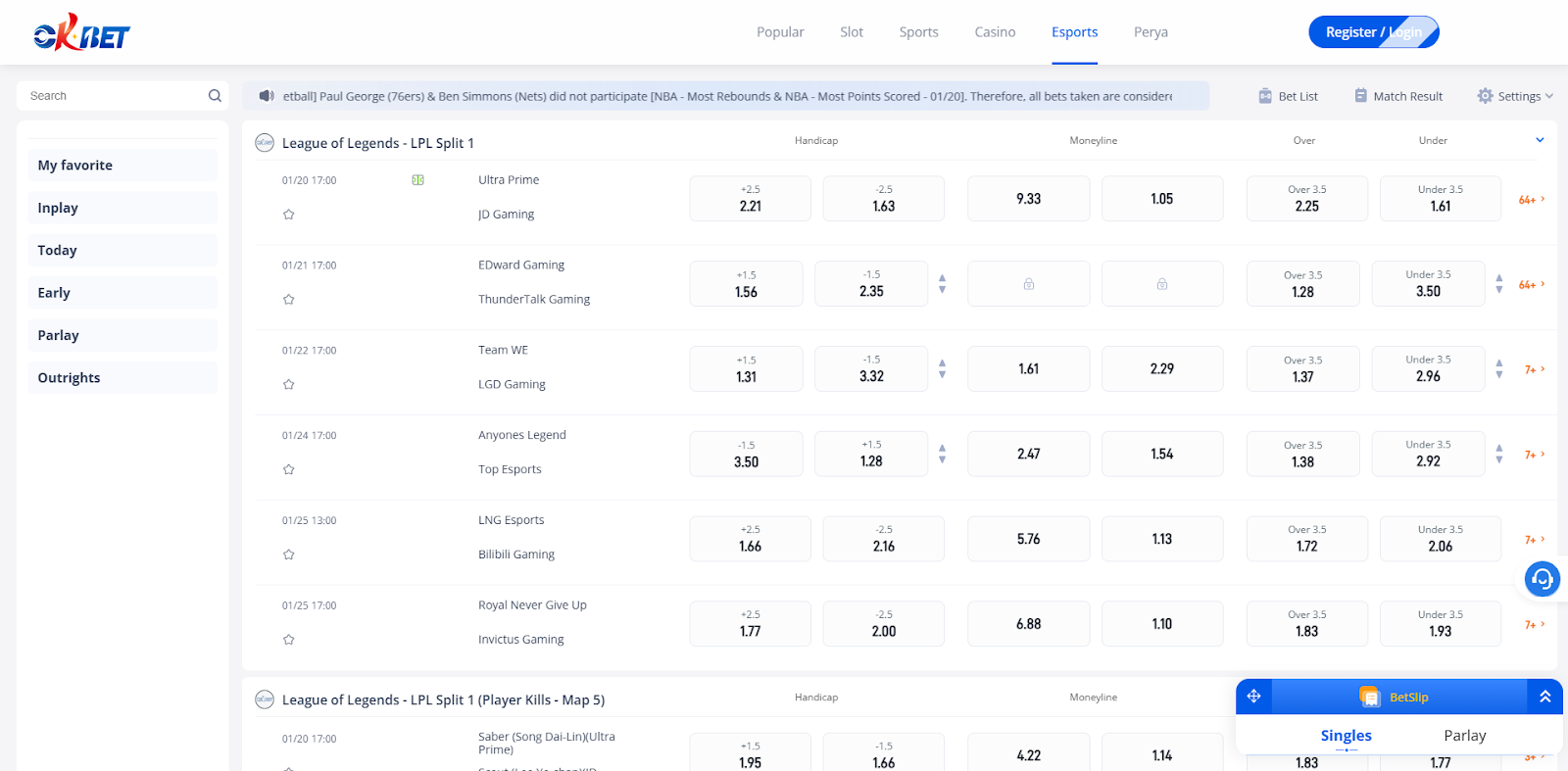Click the search magnifier icon
This screenshot has width=1568, height=771.
(215, 96)
